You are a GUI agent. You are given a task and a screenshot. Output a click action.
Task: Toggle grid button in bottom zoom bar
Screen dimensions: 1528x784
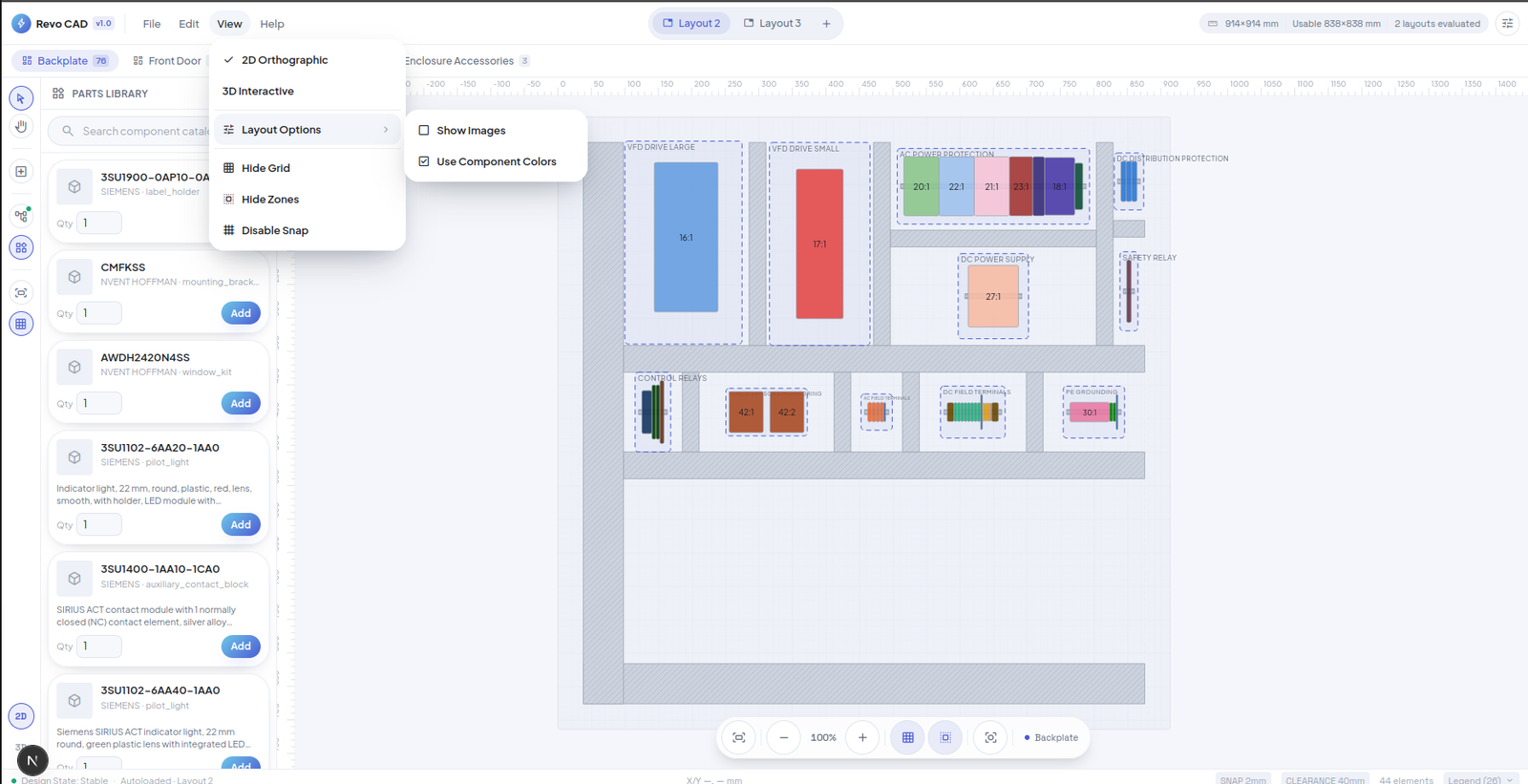click(x=908, y=737)
